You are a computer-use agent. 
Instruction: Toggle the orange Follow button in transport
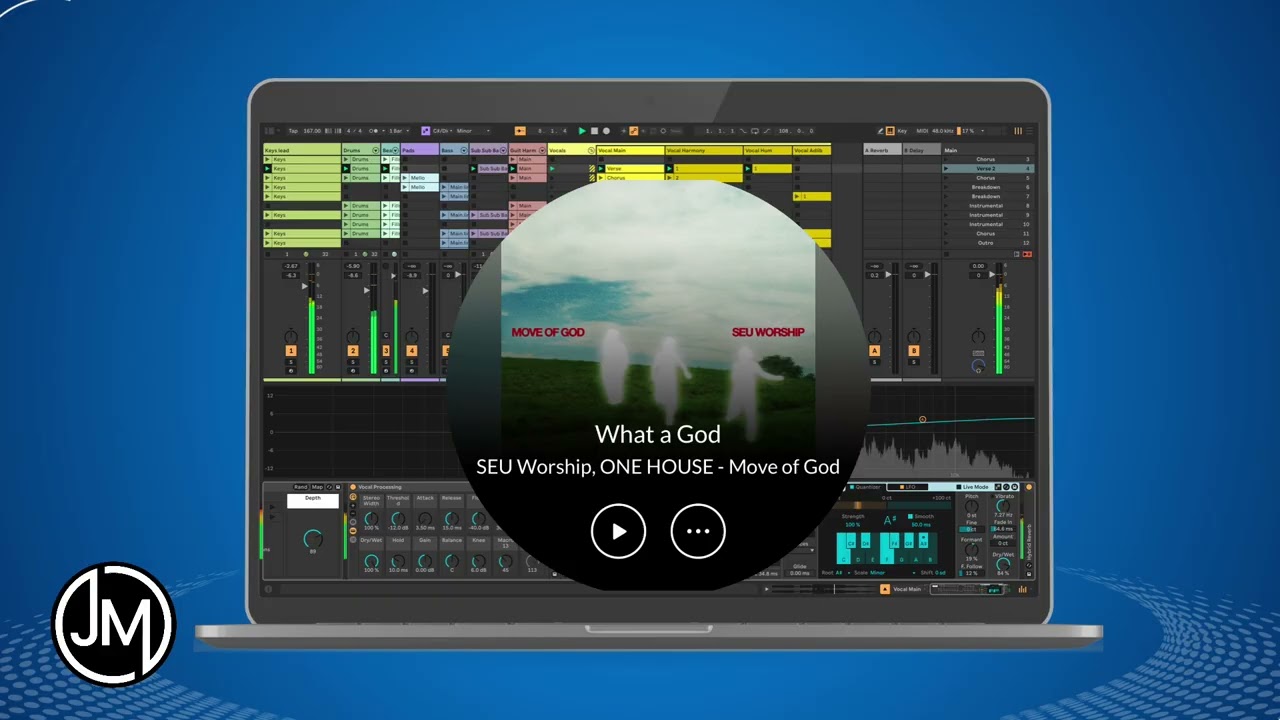tap(520, 131)
